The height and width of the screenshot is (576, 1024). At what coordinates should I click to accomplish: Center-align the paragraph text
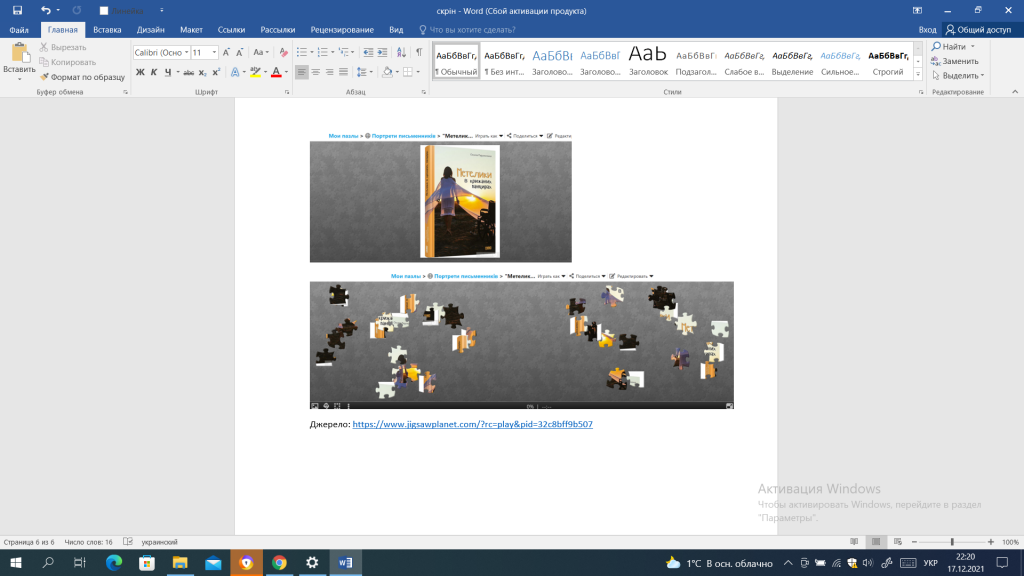[316, 72]
